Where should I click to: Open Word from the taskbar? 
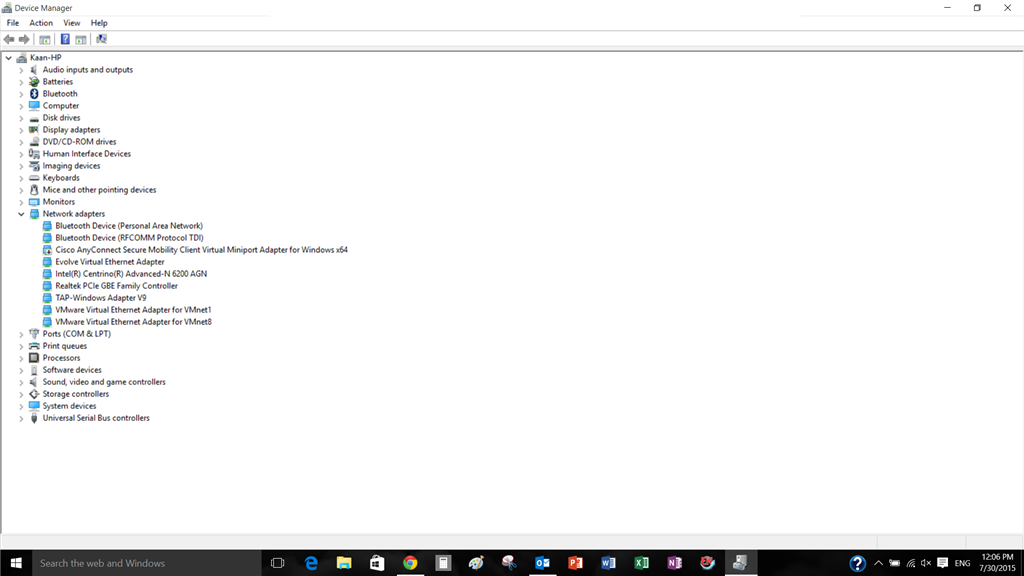tap(608, 563)
